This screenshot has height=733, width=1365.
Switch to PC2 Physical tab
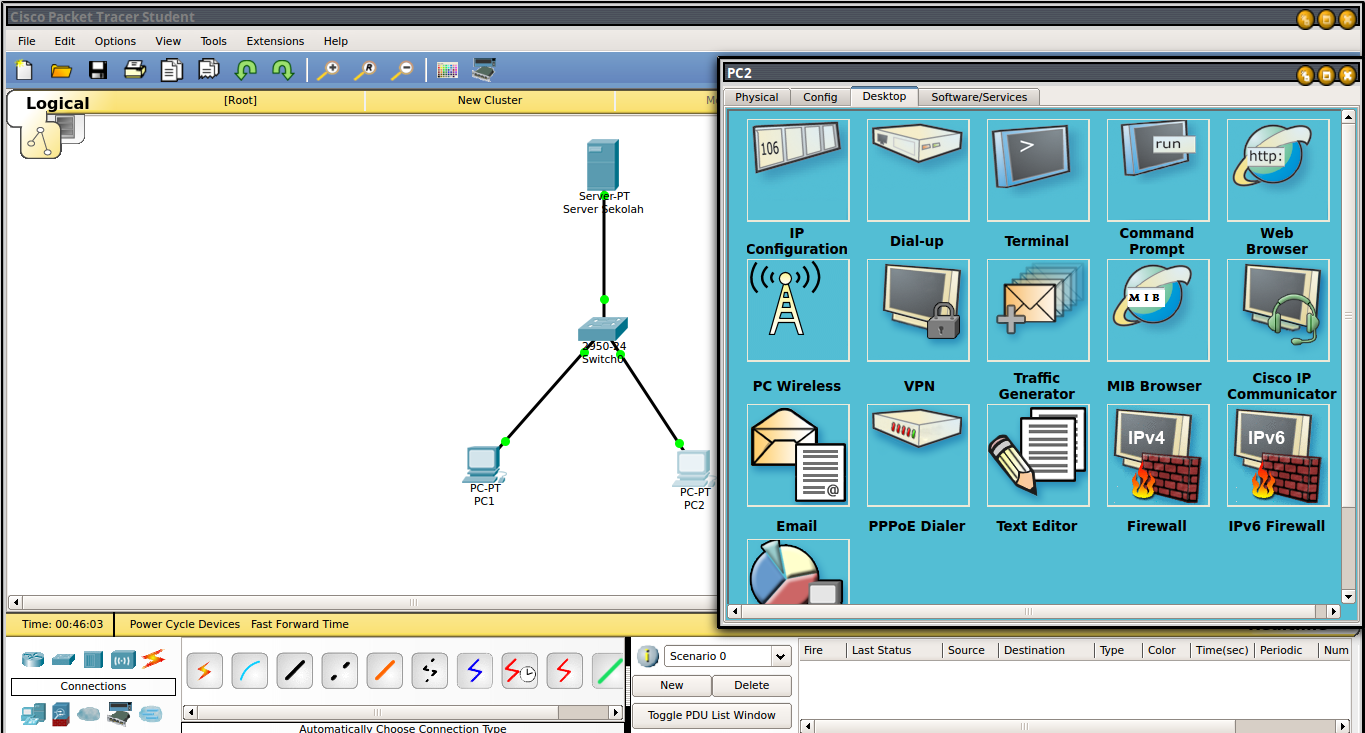pos(757,97)
